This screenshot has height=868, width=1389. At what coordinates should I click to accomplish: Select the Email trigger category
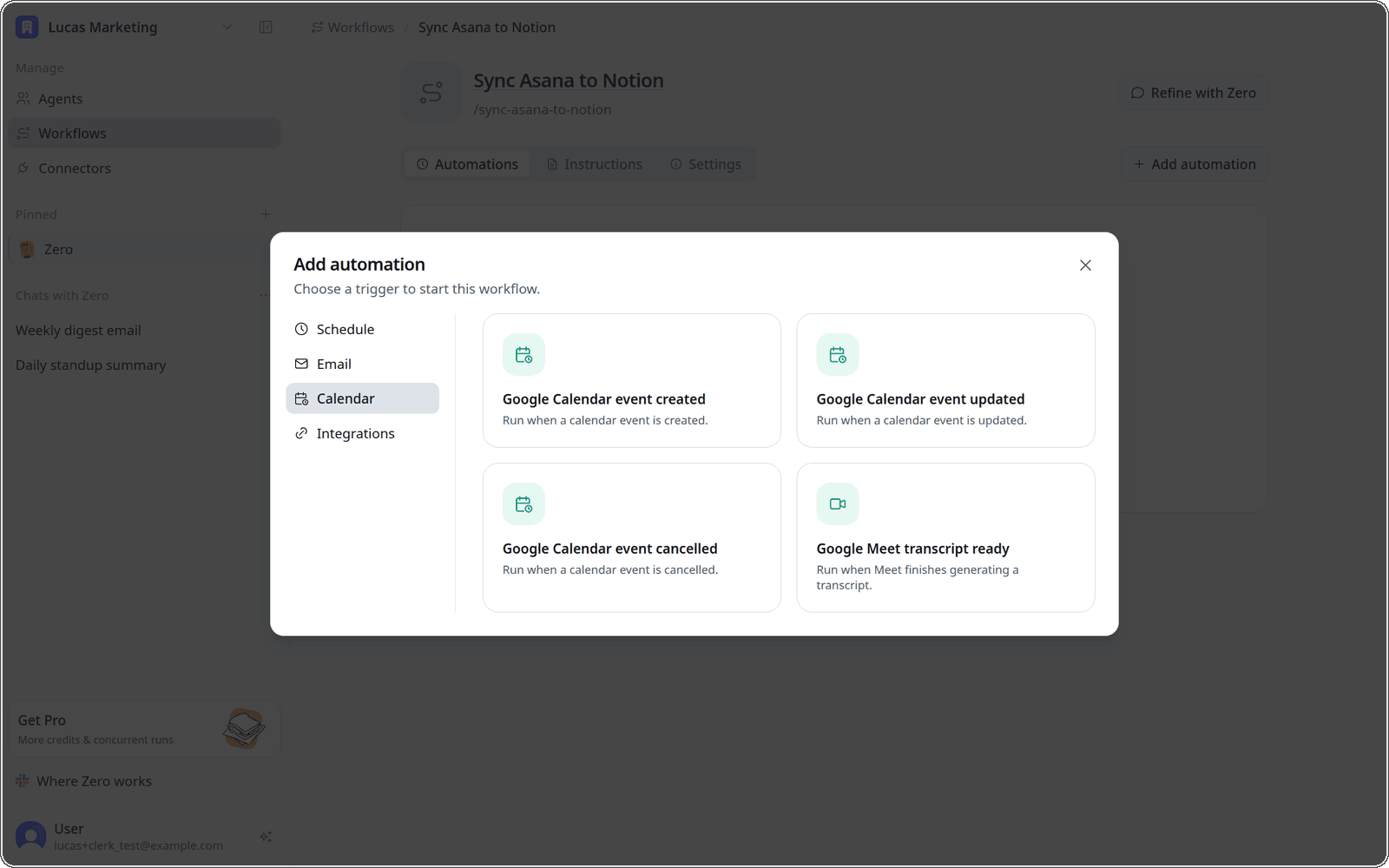pos(363,364)
